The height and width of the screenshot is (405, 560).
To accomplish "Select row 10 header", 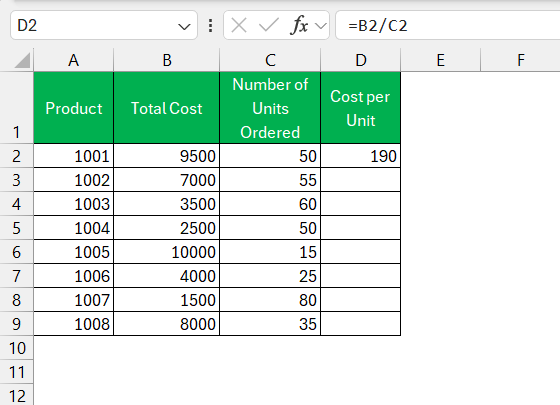I will (16, 348).
